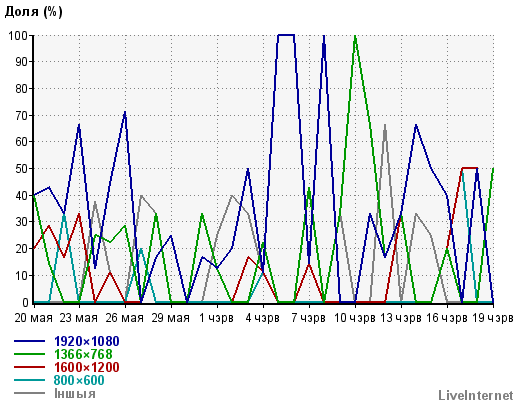Click the 1920×1080 legend label
Viewport: 520px width, 405px height.
87,341
